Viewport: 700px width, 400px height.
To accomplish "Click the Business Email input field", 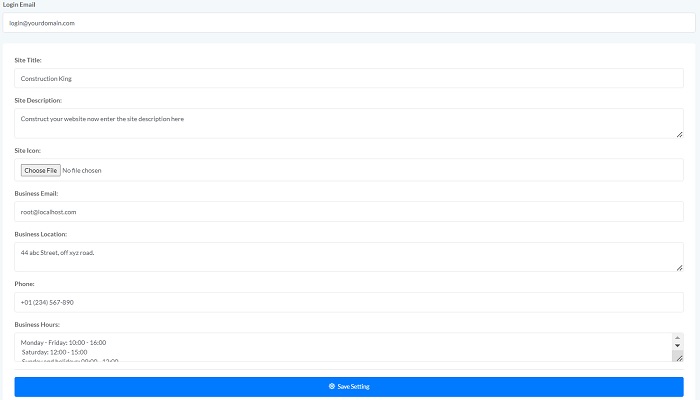I will click(349, 212).
